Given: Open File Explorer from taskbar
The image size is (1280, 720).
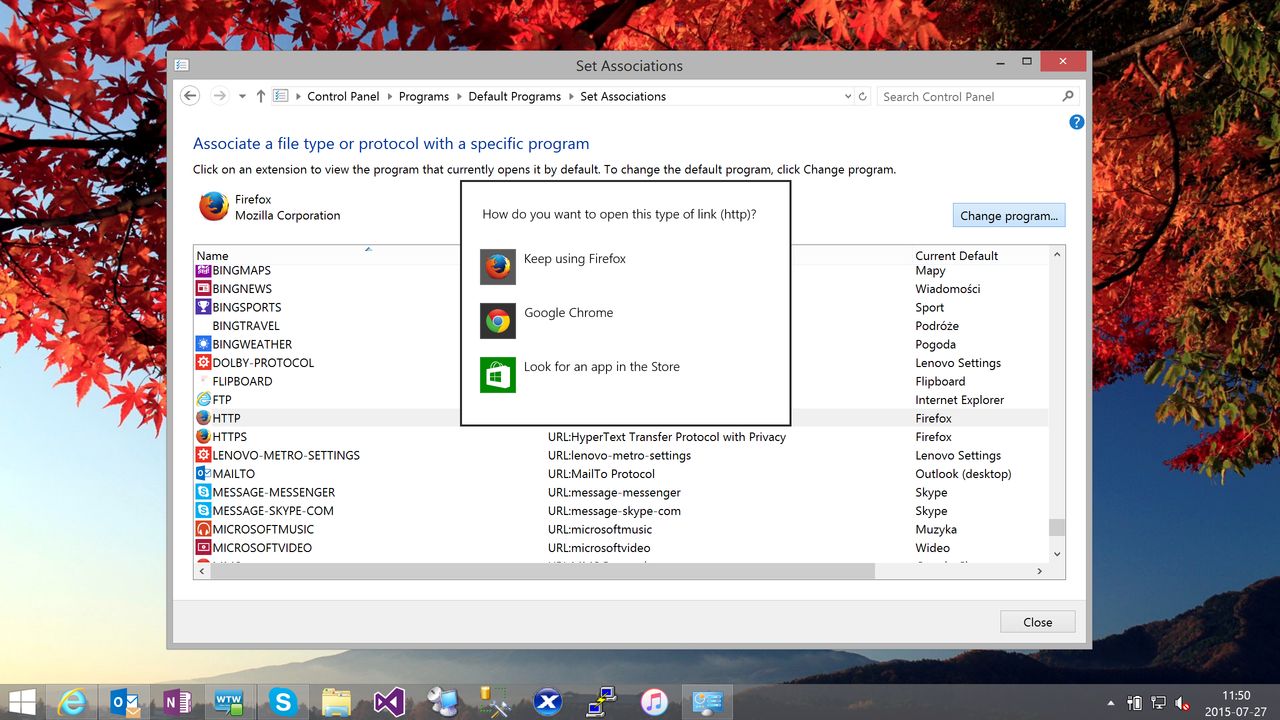Looking at the screenshot, I should tap(336, 701).
